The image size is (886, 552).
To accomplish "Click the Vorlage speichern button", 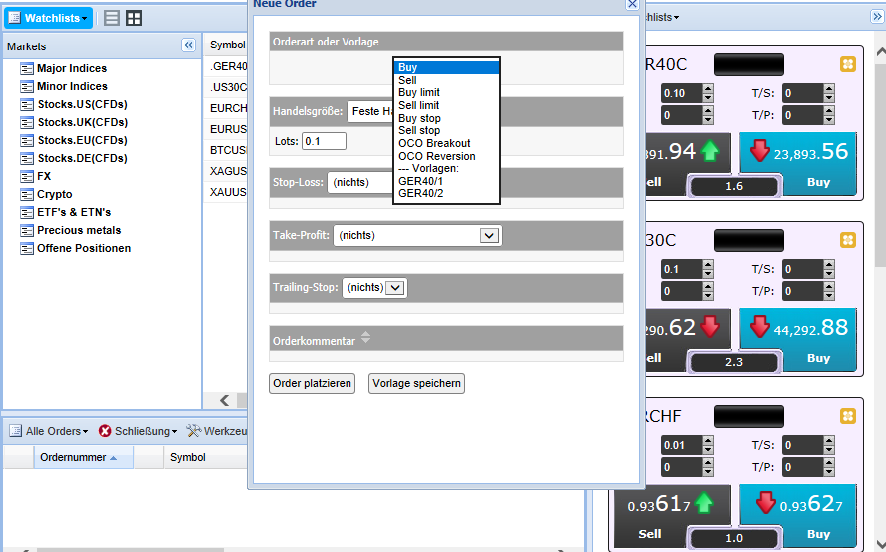I will (x=416, y=384).
